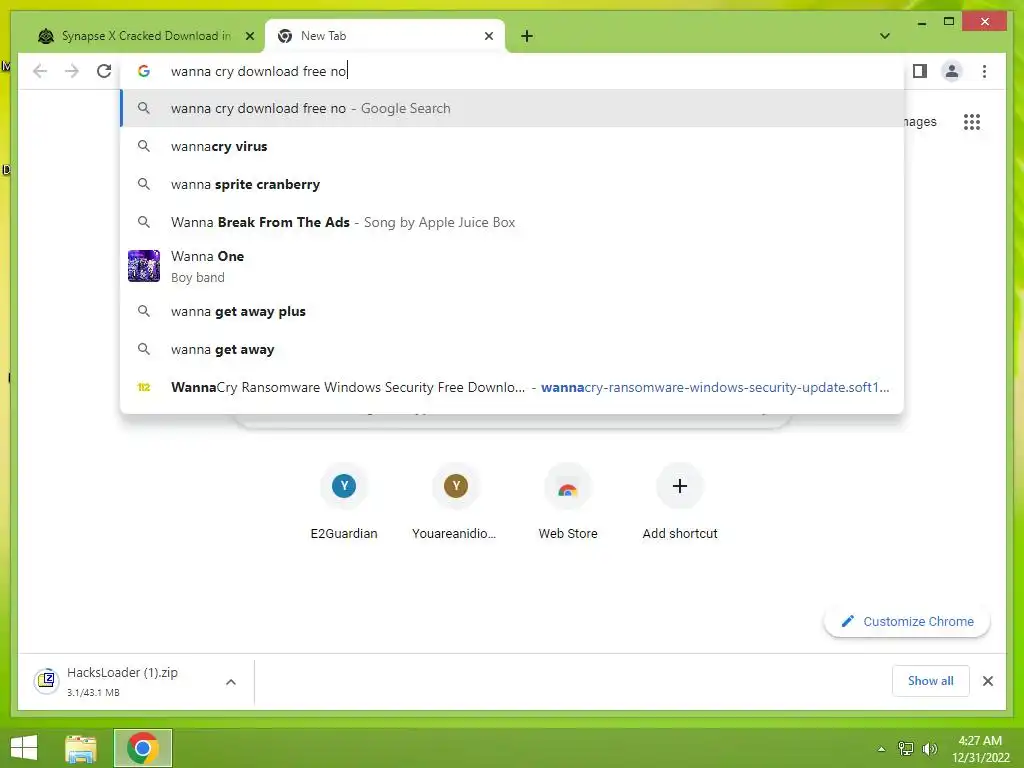1024x768 pixels.
Task: Choose the 'wanna sprite cranberry' suggestion
Action: pyautogui.click(x=513, y=184)
